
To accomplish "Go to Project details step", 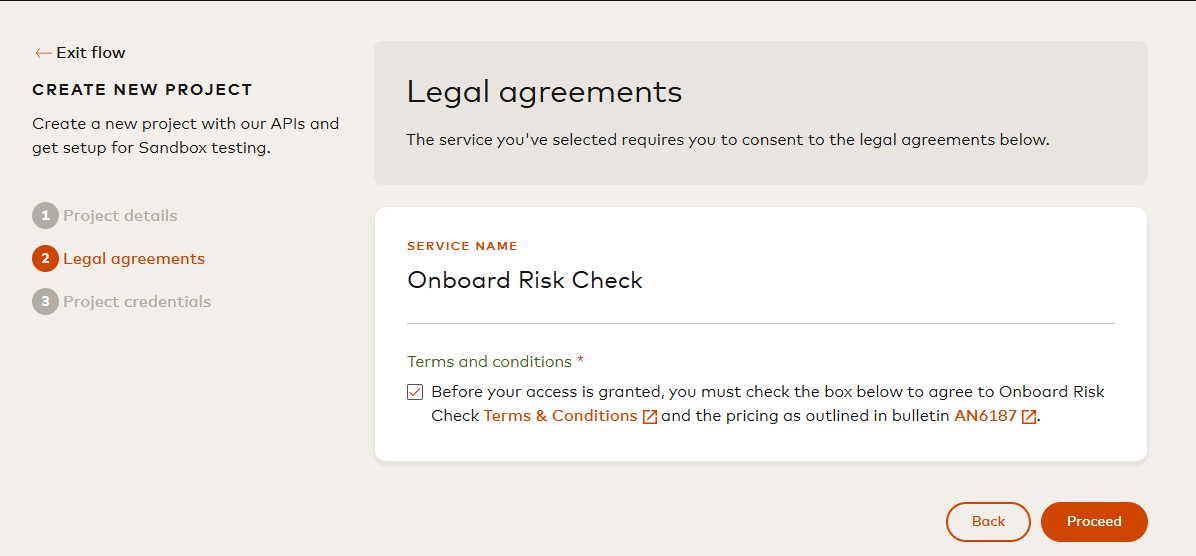I will [x=121, y=216].
